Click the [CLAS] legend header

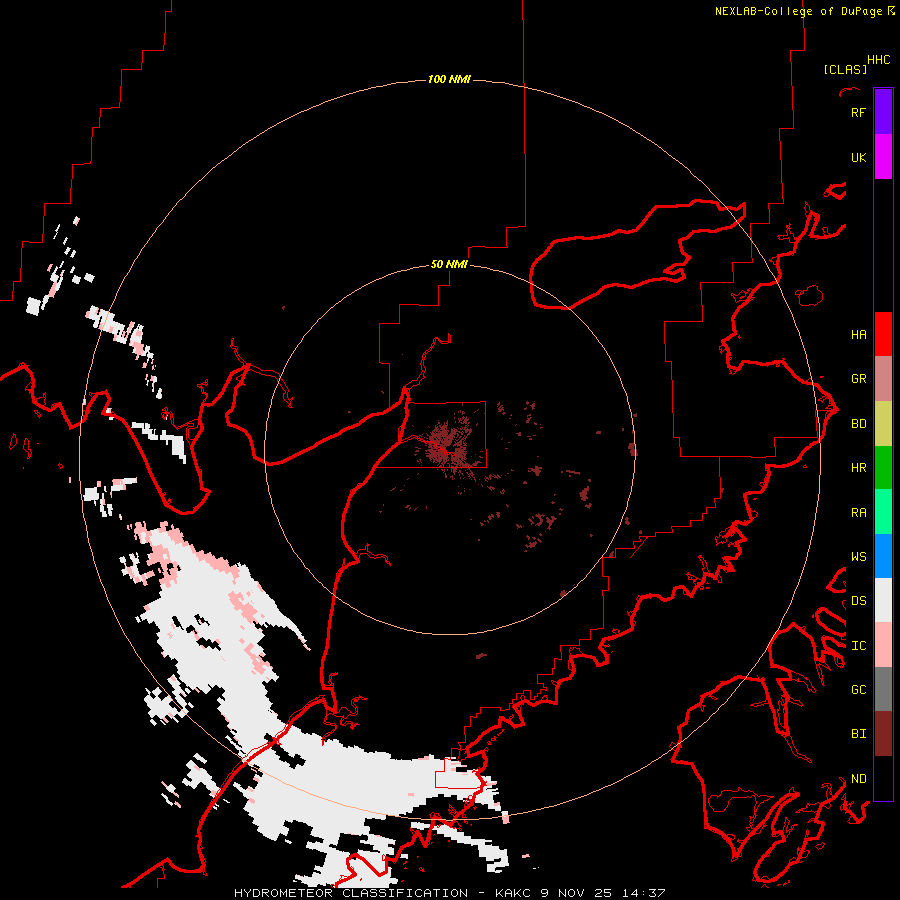[x=845, y=69]
